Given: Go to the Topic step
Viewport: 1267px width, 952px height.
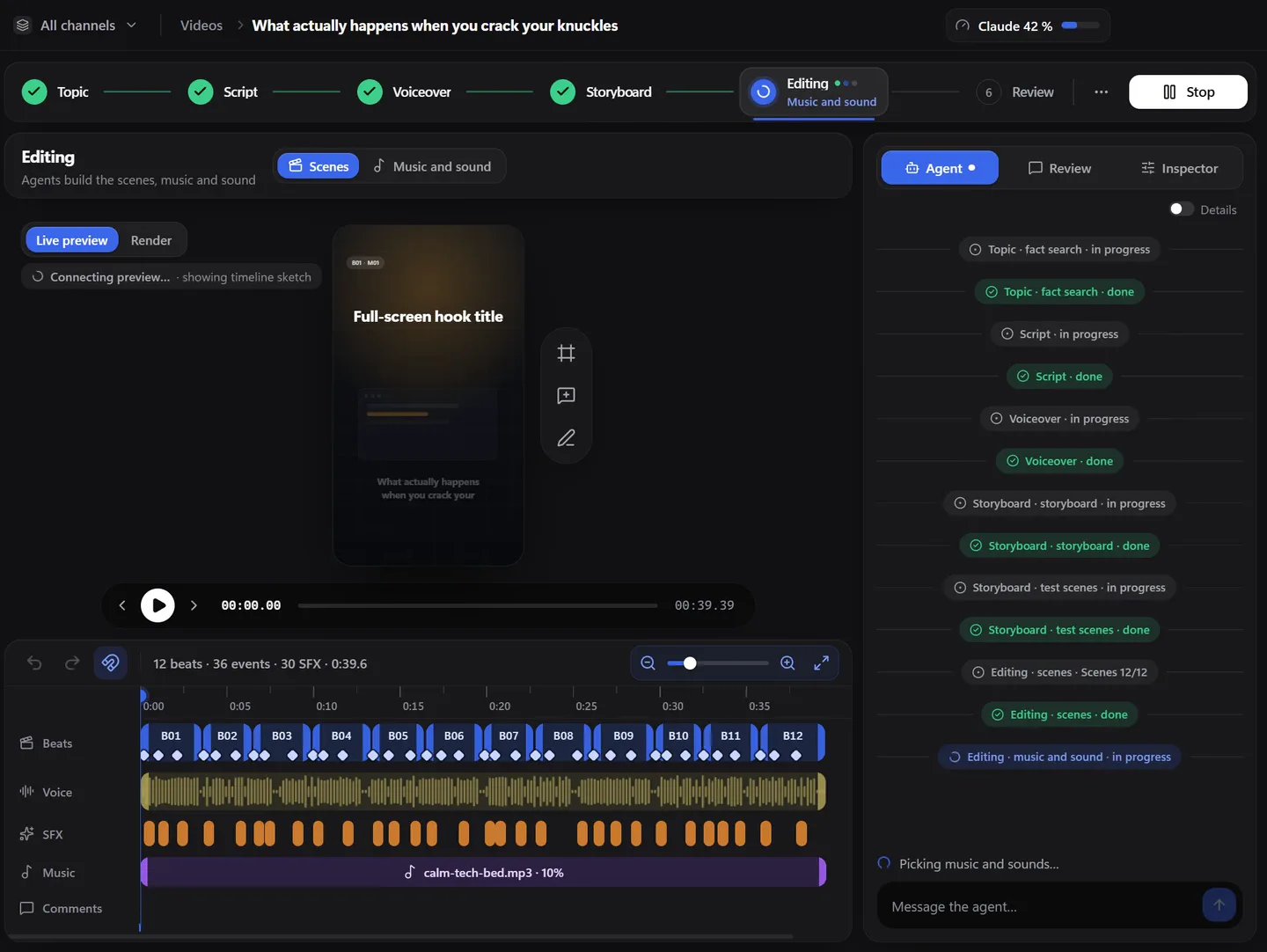Looking at the screenshot, I should pos(55,92).
